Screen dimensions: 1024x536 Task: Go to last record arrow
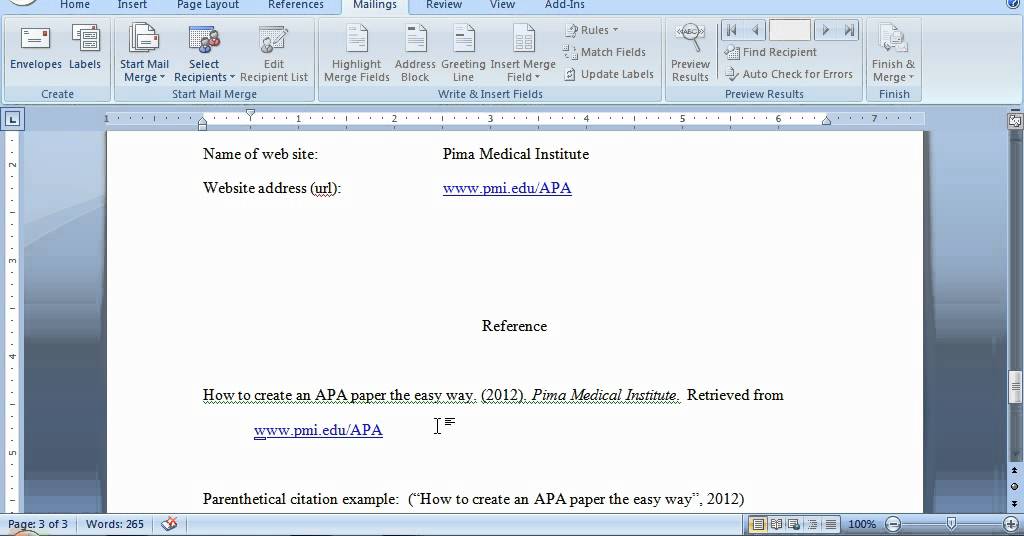click(849, 30)
